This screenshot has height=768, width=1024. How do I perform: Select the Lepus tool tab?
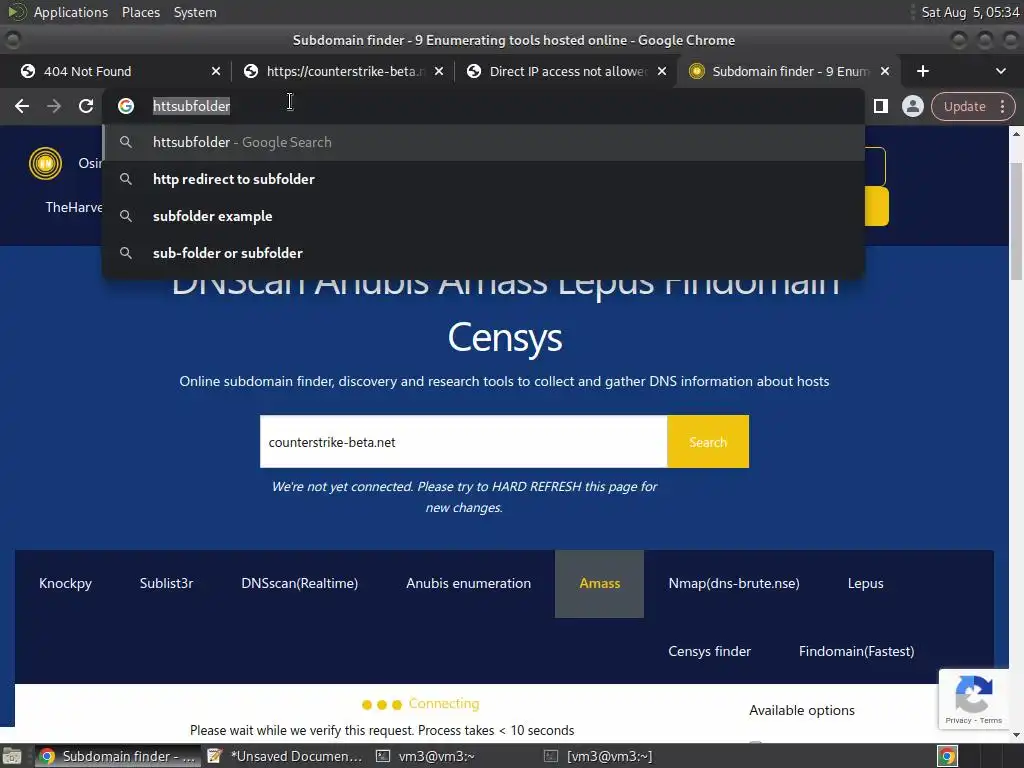pos(865,583)
